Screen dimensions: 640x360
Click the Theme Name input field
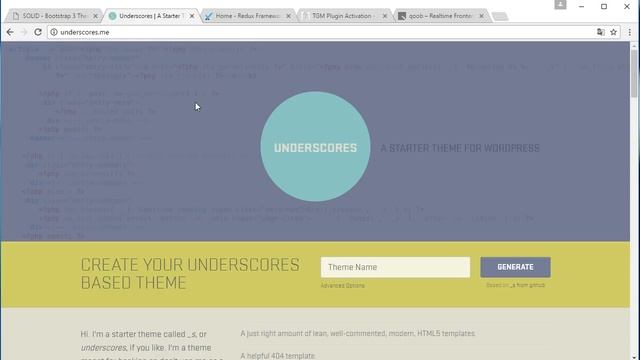point(395,267)
